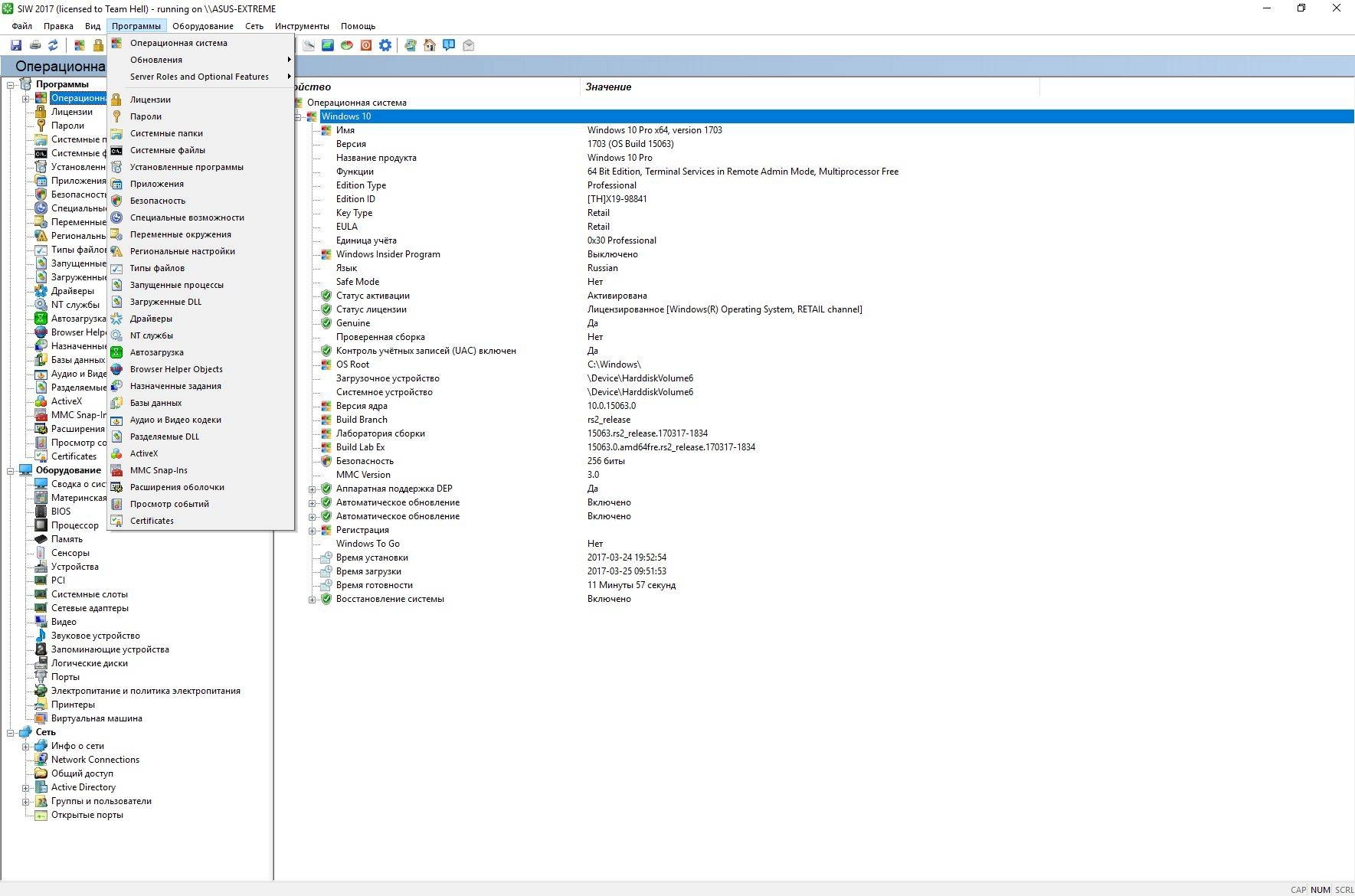Click the Общий доступ folder icon
The image size is (1355, 896).
click(x=41, y=773)
